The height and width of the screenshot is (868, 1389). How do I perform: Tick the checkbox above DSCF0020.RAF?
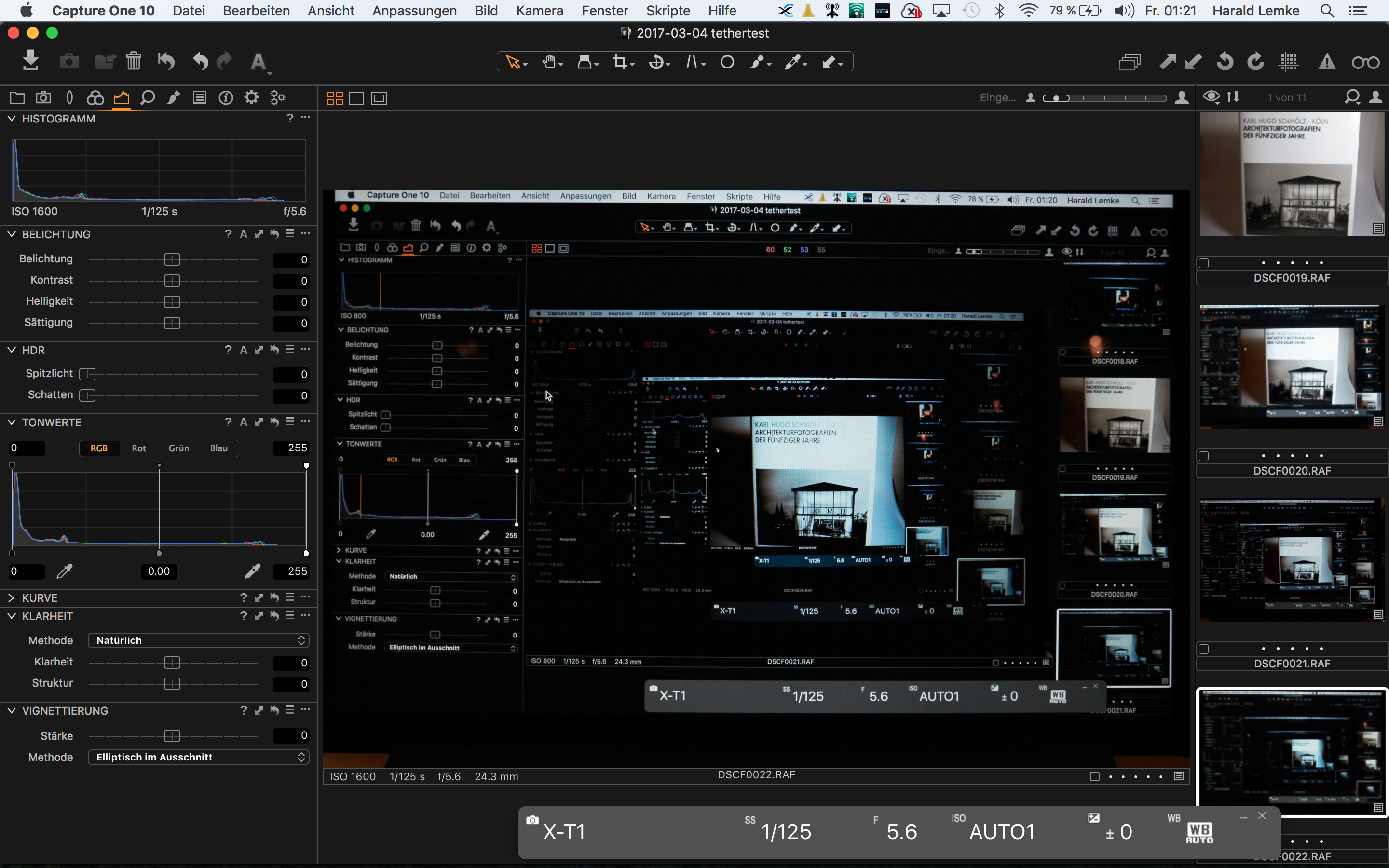1204,456
